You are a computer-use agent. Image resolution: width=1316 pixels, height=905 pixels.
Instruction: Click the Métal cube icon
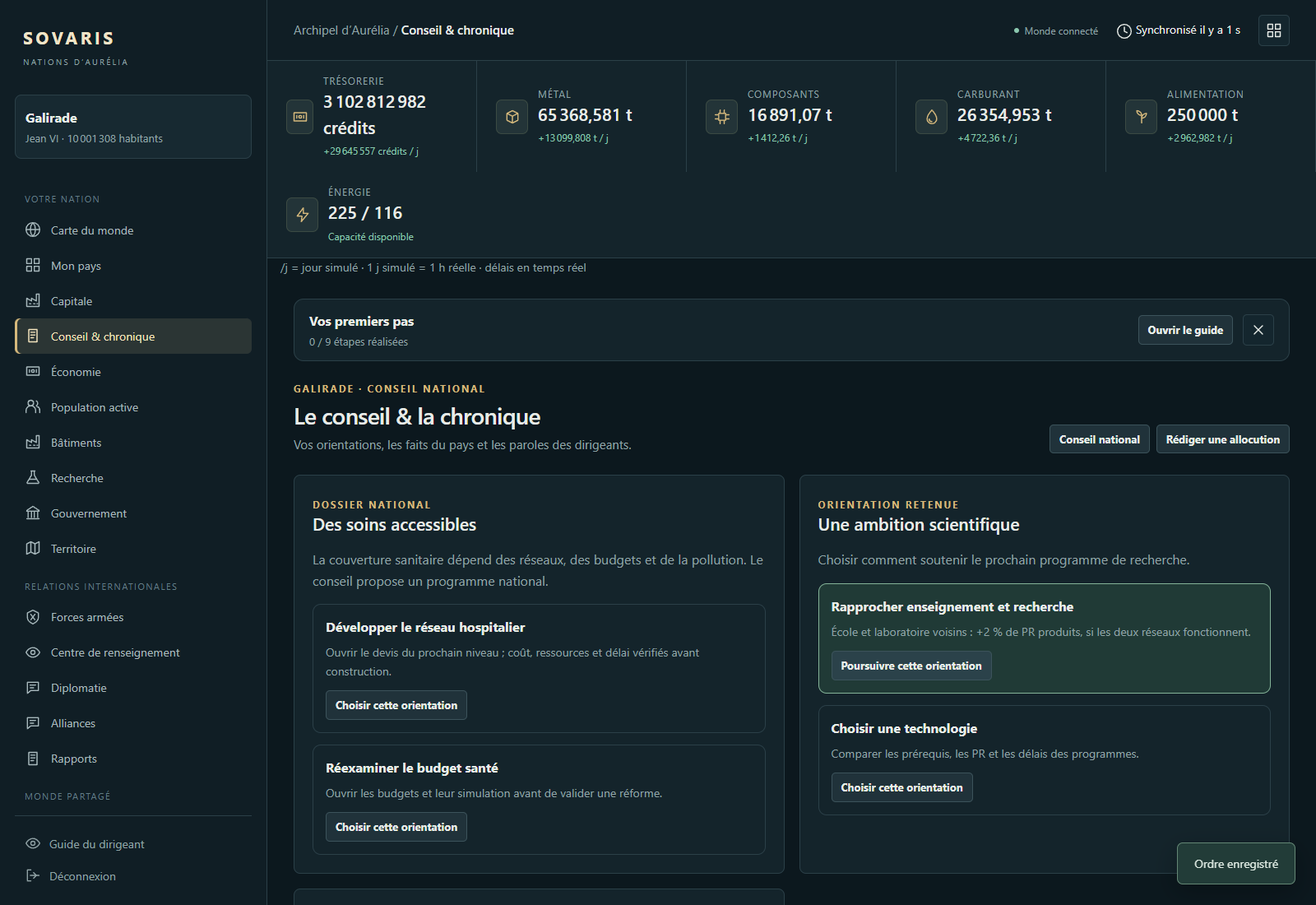(x=512, y=117)
